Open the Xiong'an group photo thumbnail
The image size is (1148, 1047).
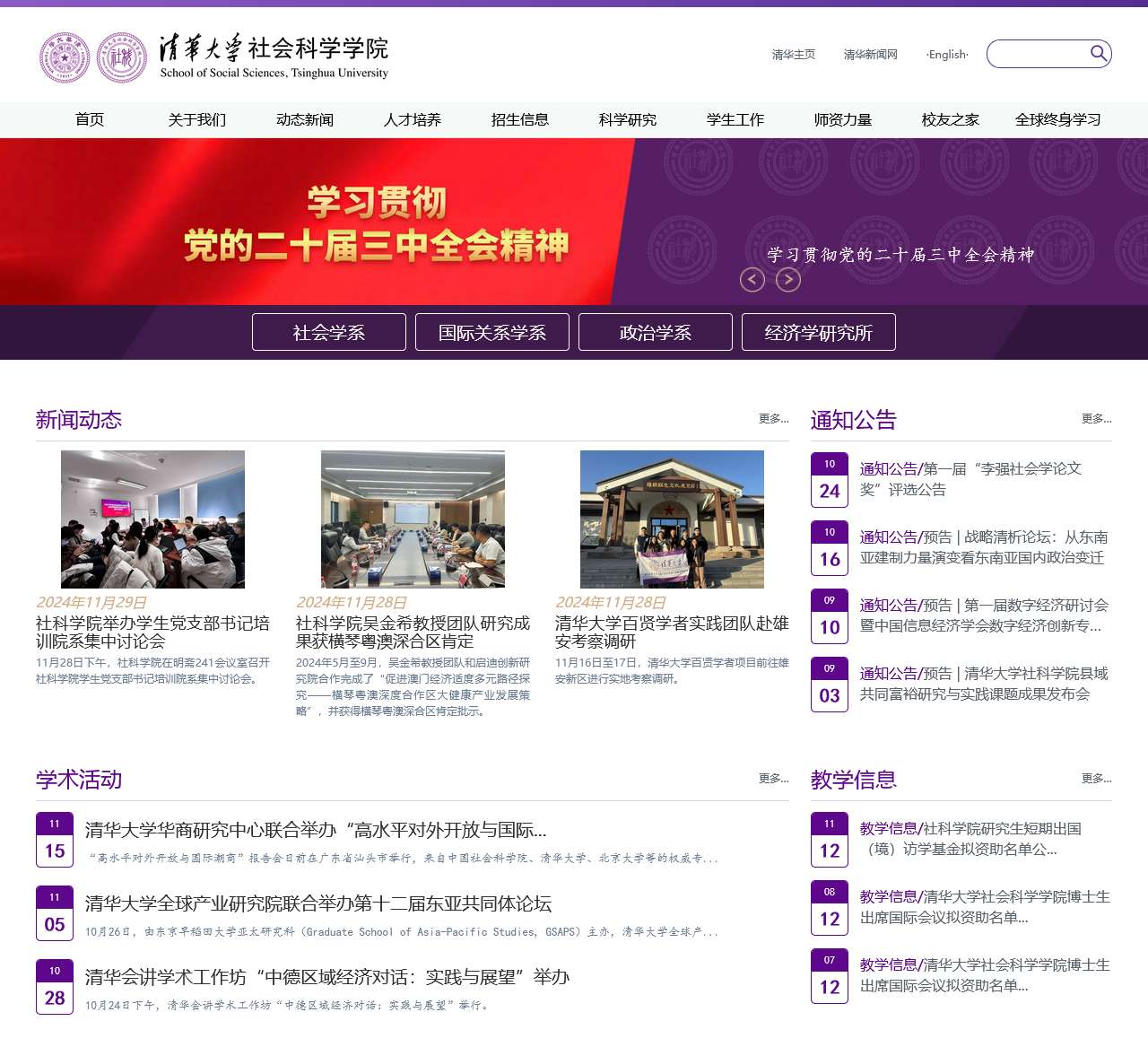[x=672, y=519]
